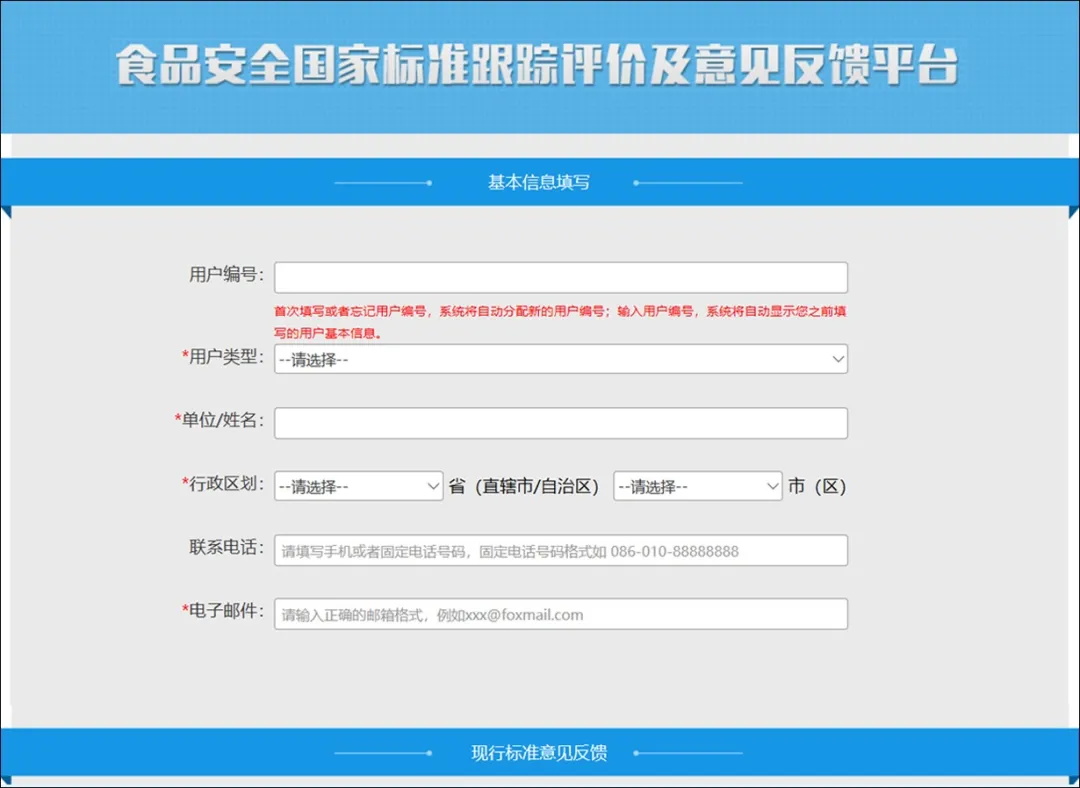Focus the 单位/姓名 text box
This screenshot has height=788, width=1080.
(x=560, y=423)
